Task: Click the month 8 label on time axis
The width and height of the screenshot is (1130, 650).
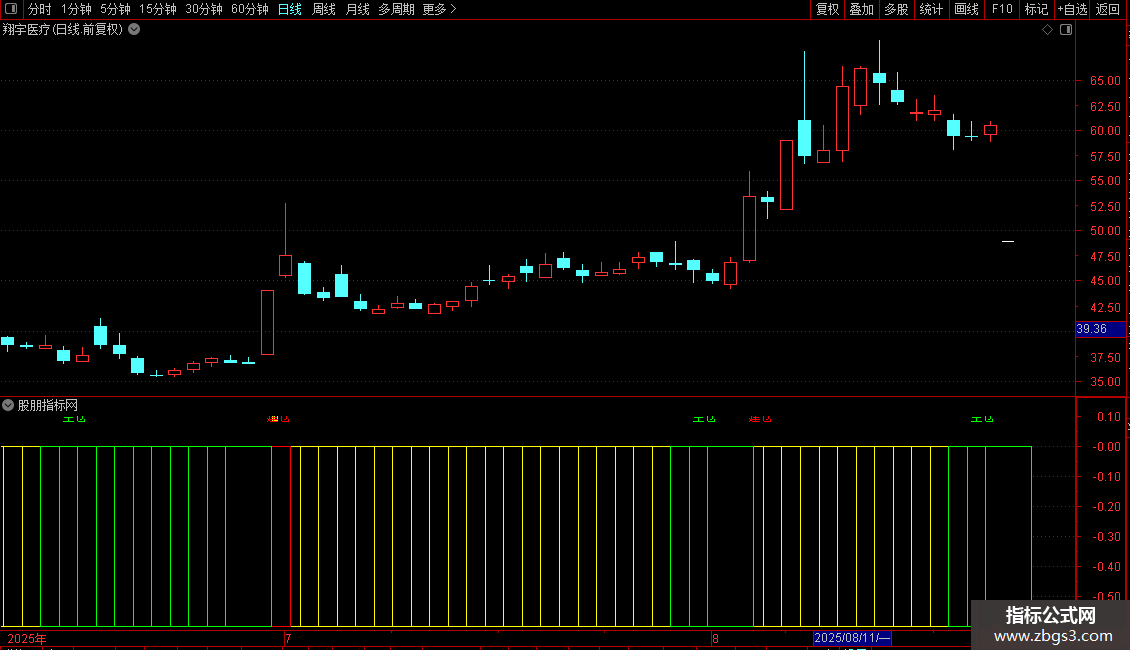Action: [x=715, y=638]
